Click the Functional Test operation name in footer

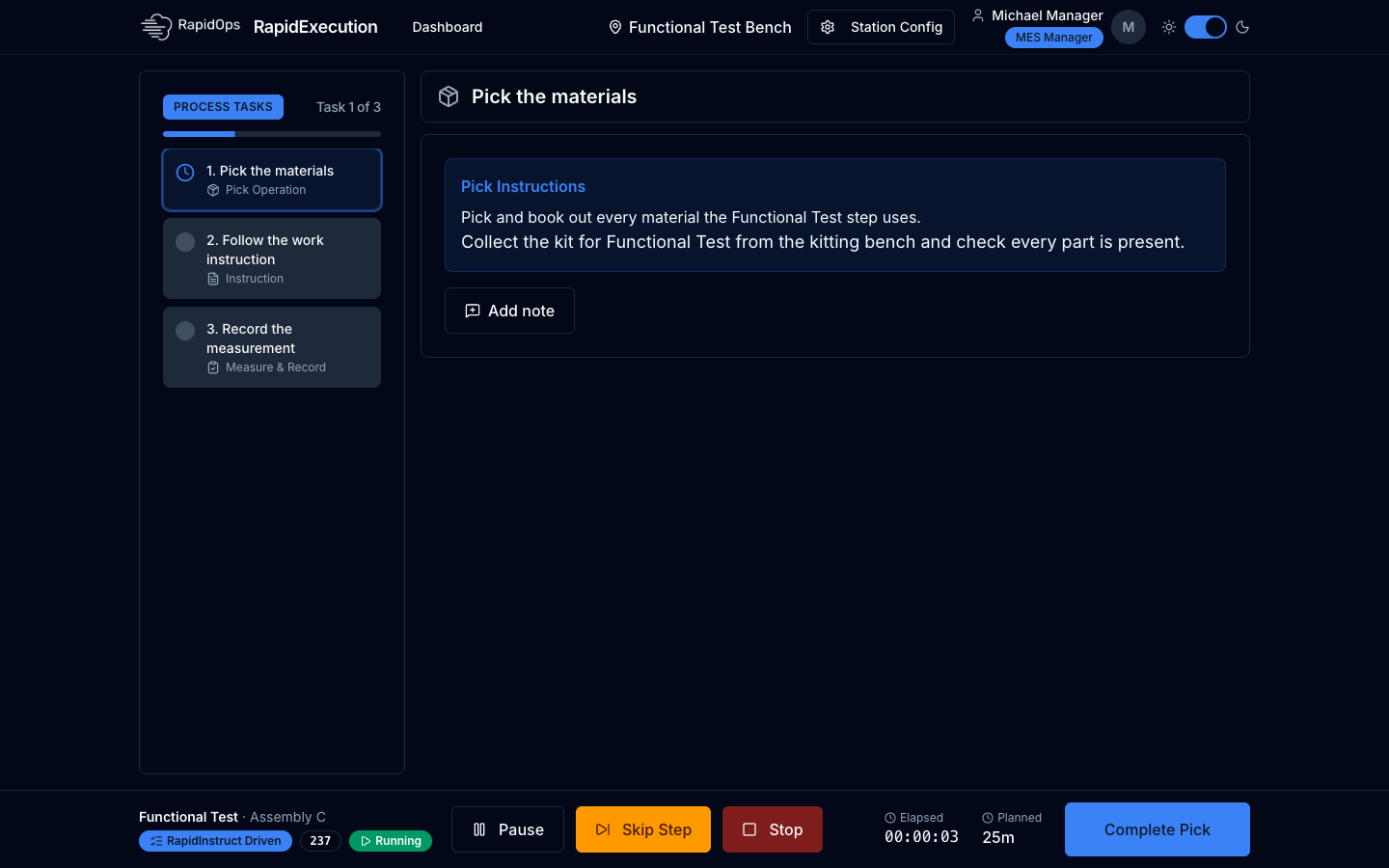click(188, 817)
